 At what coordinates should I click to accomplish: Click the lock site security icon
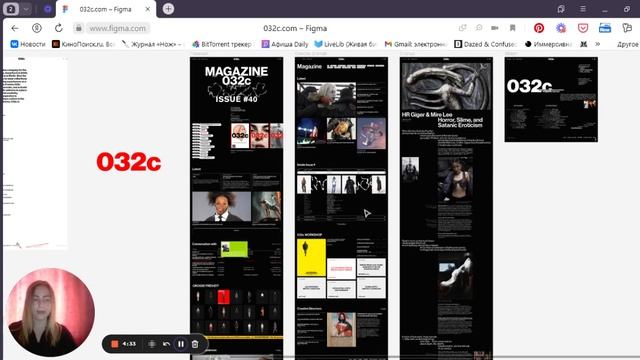pos(79,28)
